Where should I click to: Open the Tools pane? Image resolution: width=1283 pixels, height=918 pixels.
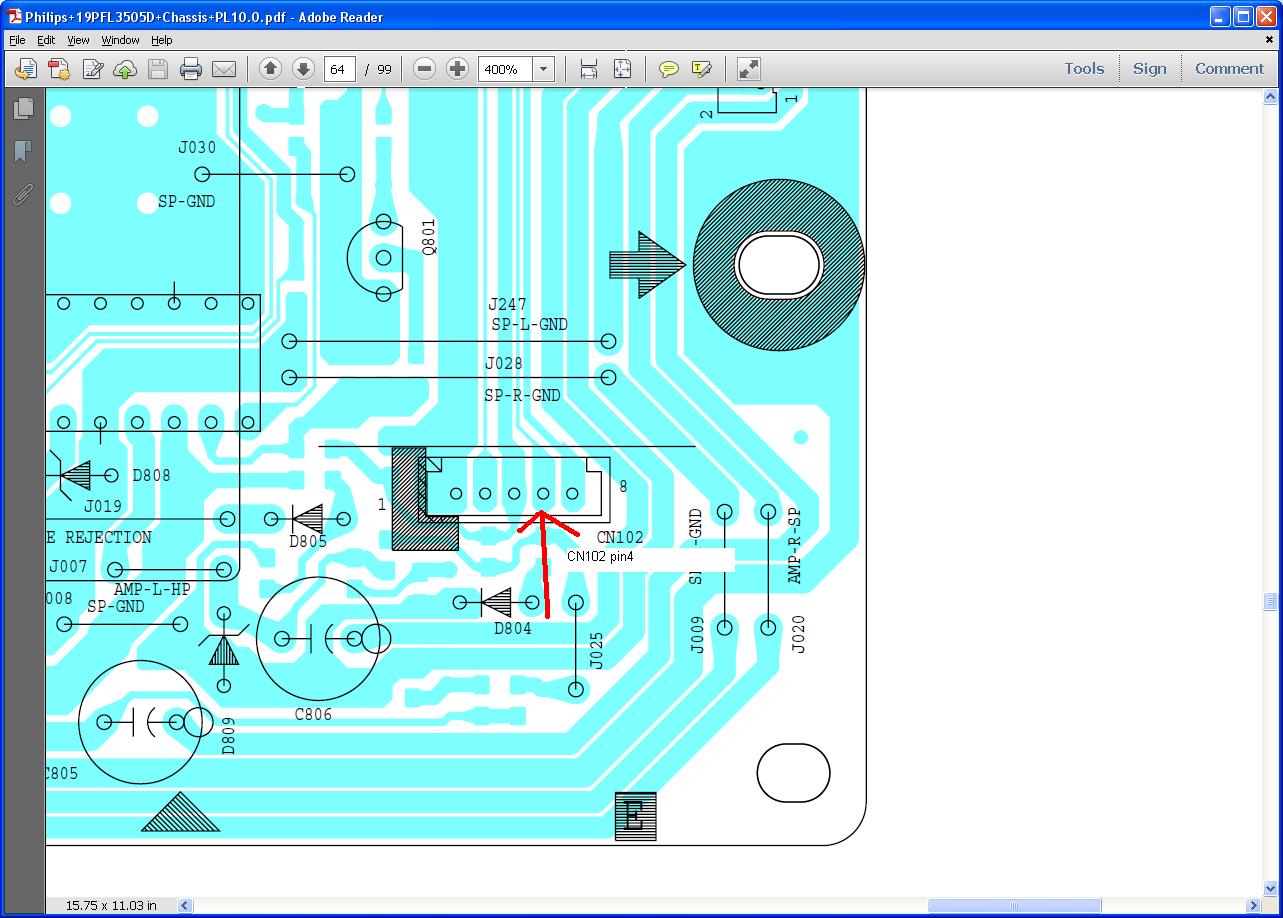[x=1083, y=69]
